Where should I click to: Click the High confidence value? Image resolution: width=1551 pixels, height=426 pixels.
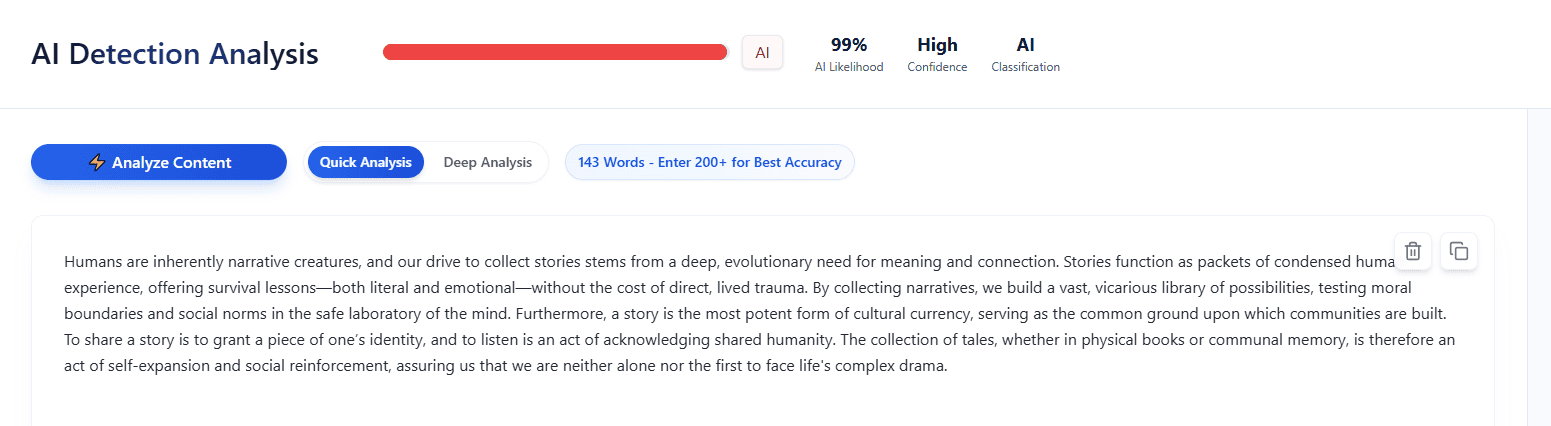tap(937, 45)
